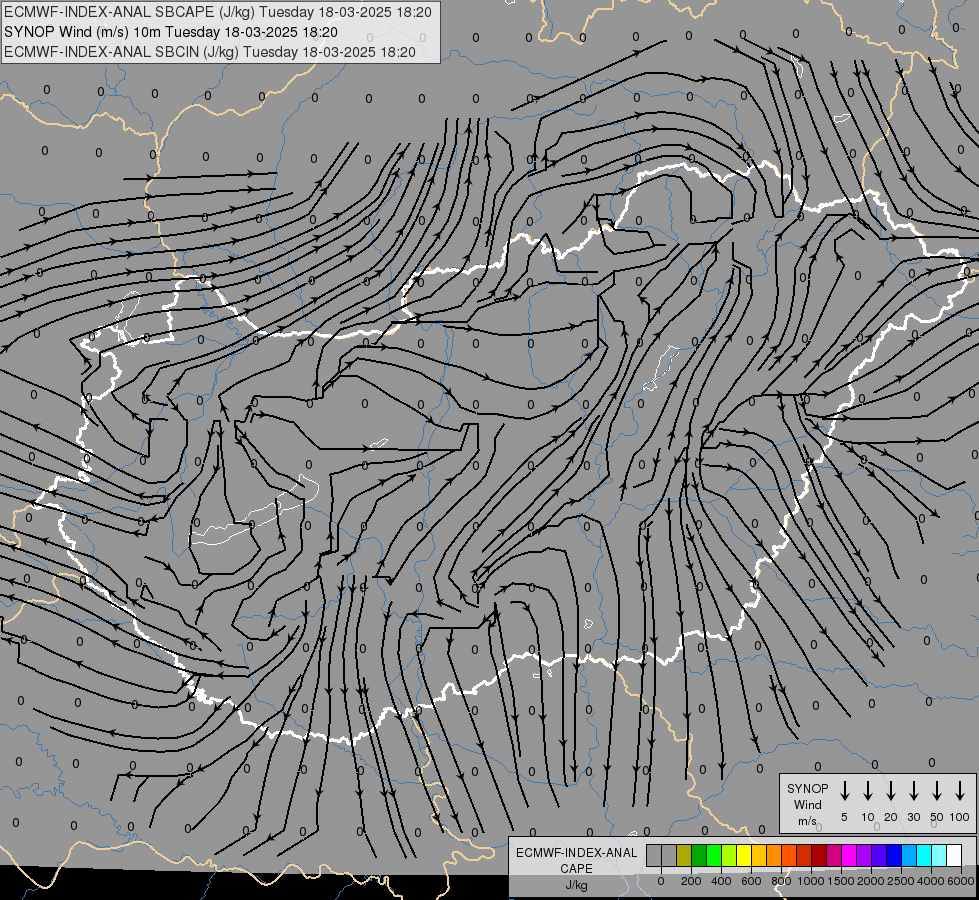Click the SYNOP Wind 10m title line
The height and width of the screenshot is (900, 979).
point(170,32)
